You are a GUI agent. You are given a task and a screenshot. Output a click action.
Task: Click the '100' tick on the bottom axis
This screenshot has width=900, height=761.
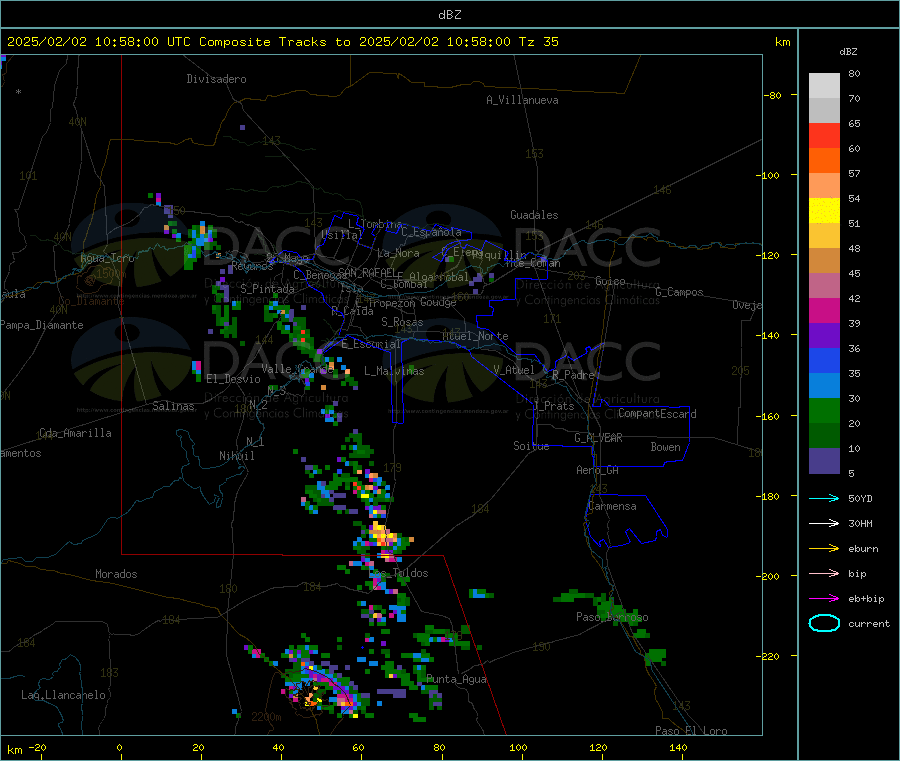click(518, 747)
